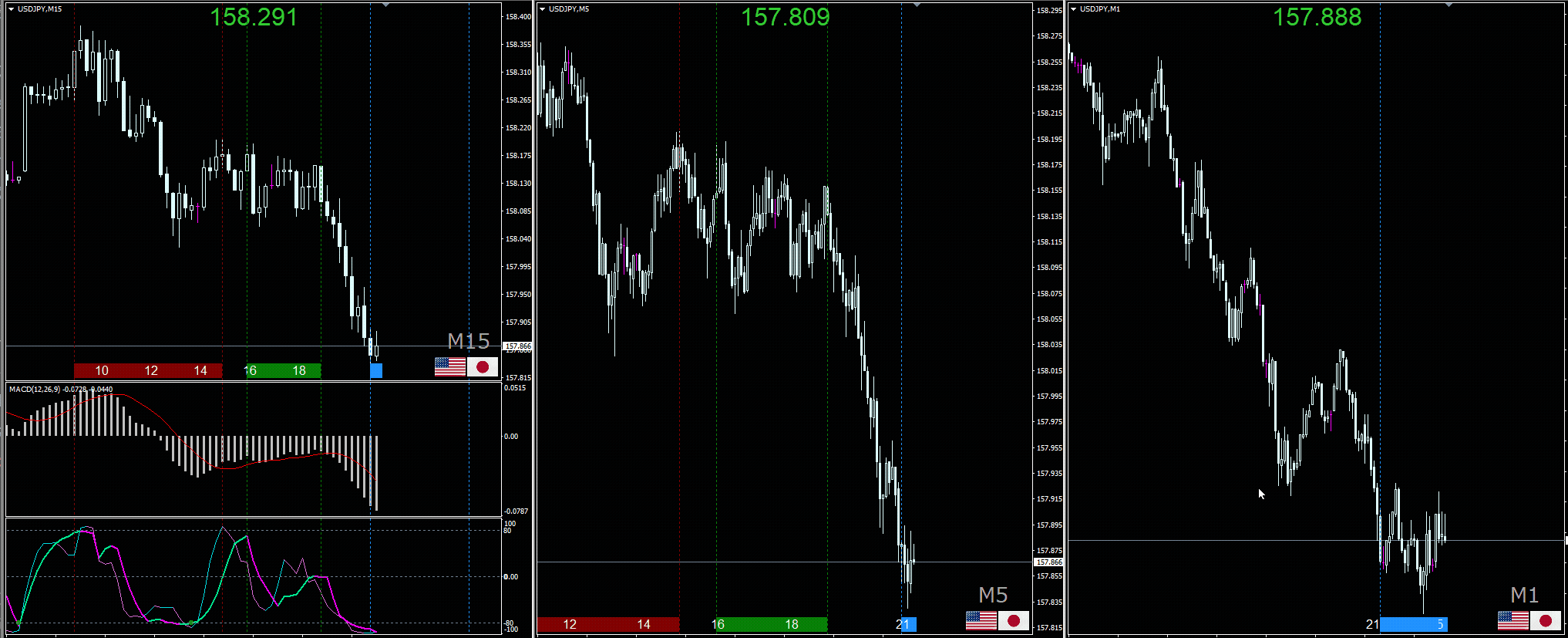Select the MACD(12,26,9) indicator label
This screenshot has width=1568, height=638.
coord(61,390)
